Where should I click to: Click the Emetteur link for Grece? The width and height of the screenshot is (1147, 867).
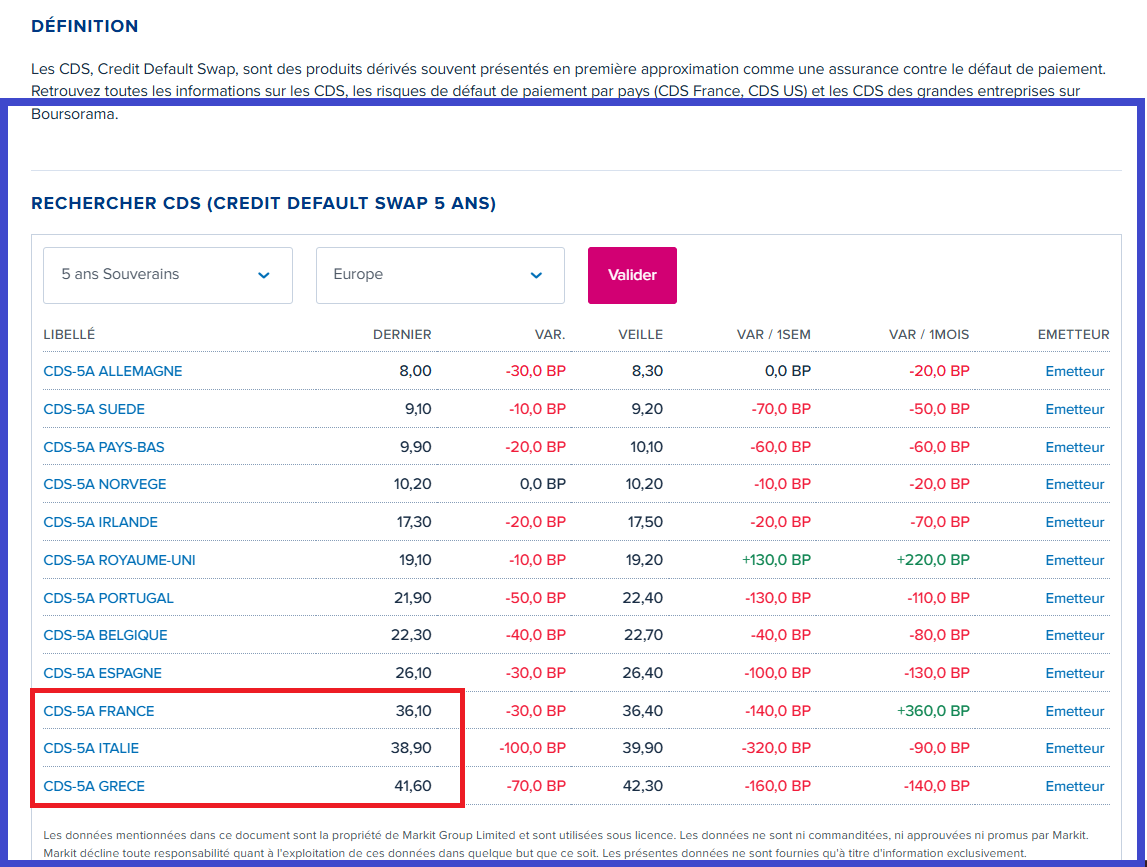1075,786
